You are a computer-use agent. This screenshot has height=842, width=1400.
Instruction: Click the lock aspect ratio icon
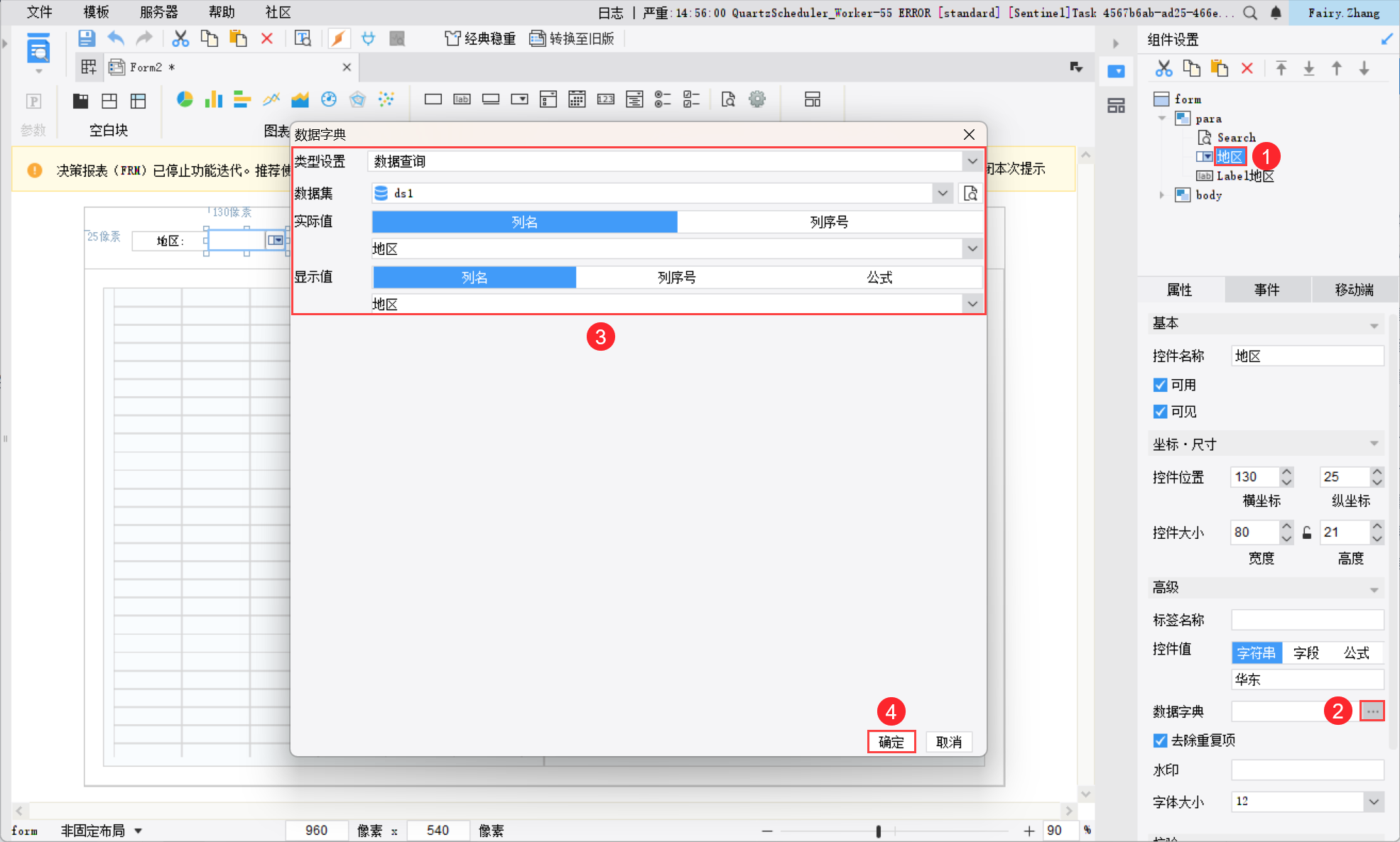pos(1307,532)
